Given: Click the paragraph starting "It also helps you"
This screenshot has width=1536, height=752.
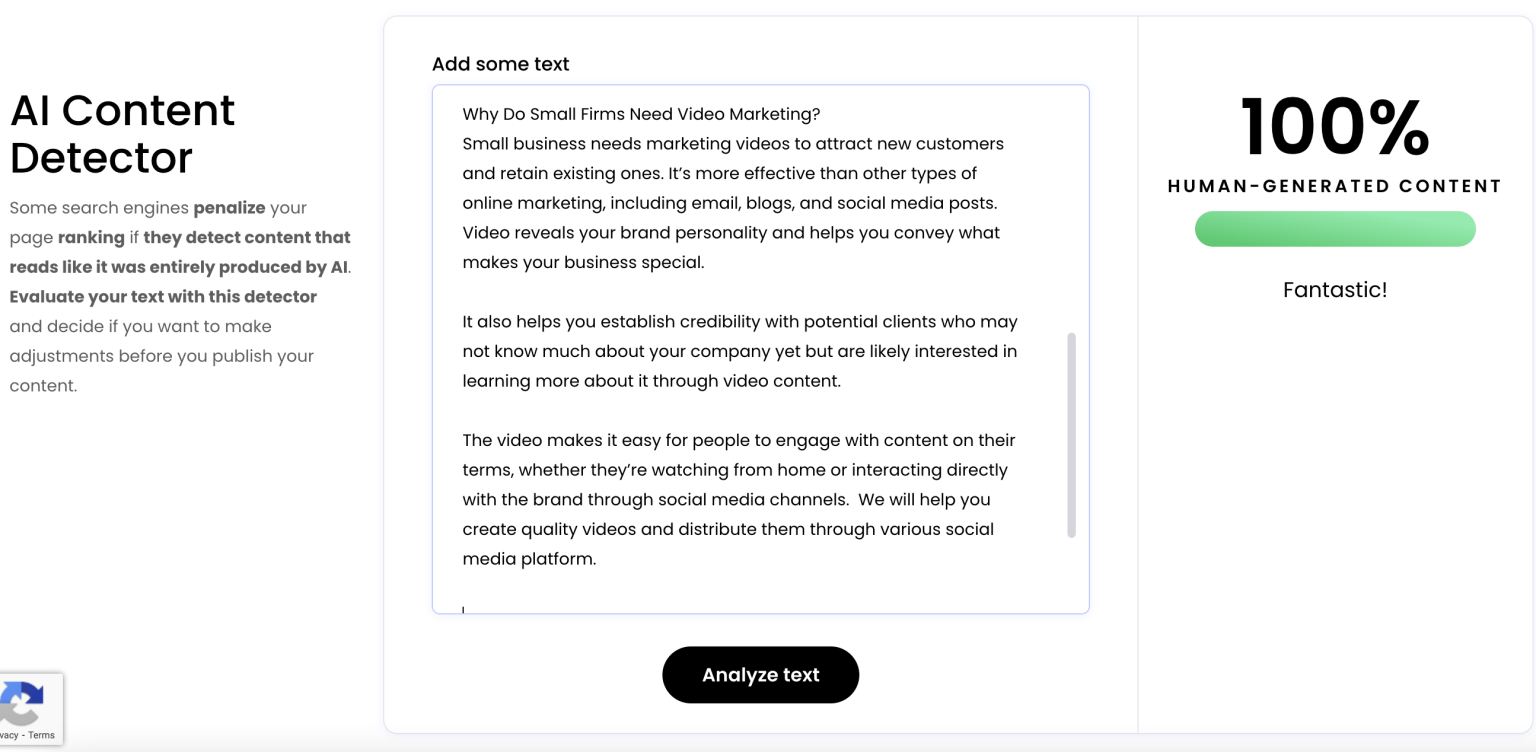Looking at the screenshot, I should coord(739,351).
